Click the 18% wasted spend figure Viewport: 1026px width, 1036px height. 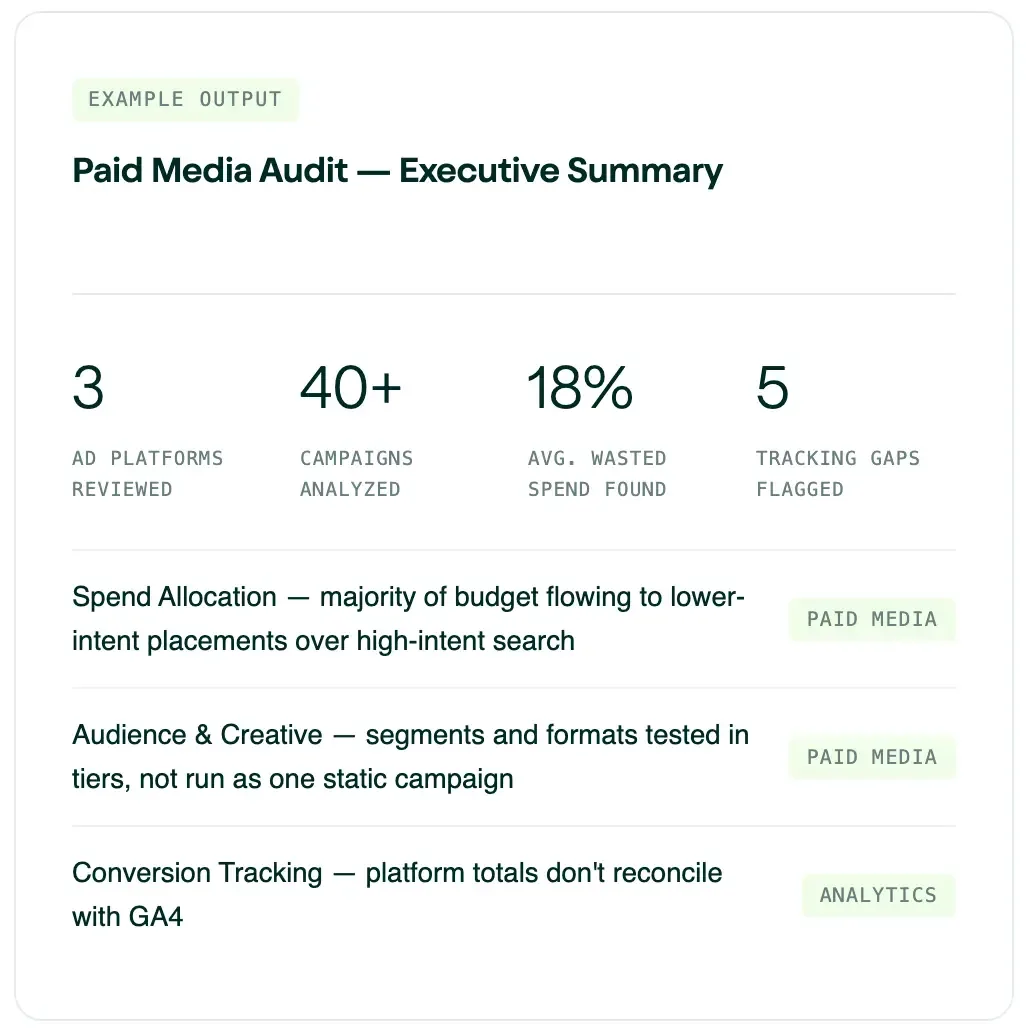579,388
